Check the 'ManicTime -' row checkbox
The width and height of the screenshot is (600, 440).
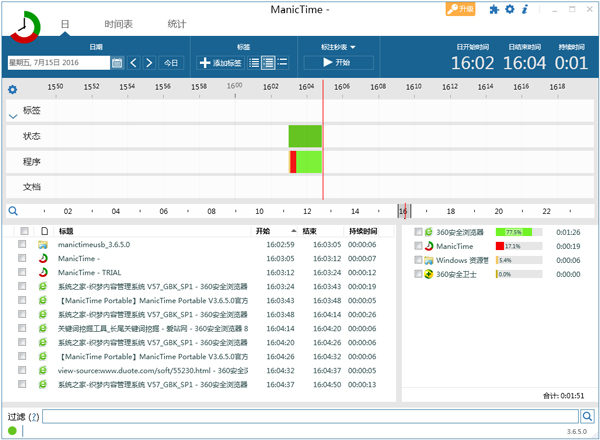(22, 258)
